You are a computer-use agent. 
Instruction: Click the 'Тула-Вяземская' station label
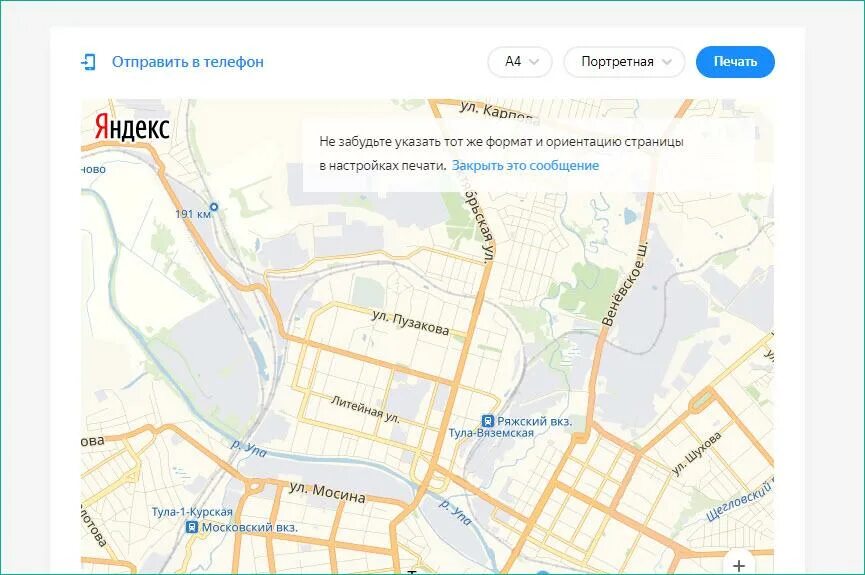491,433
